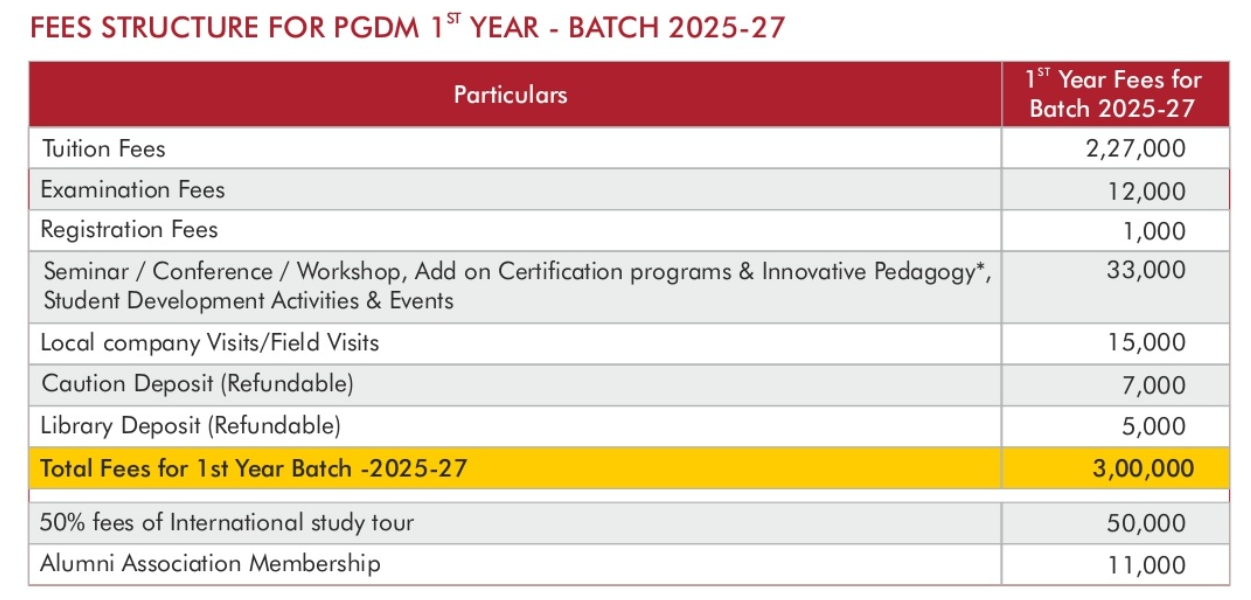
Task: Click the 15,000 field visits amount
Action: tap(1146, 343)
